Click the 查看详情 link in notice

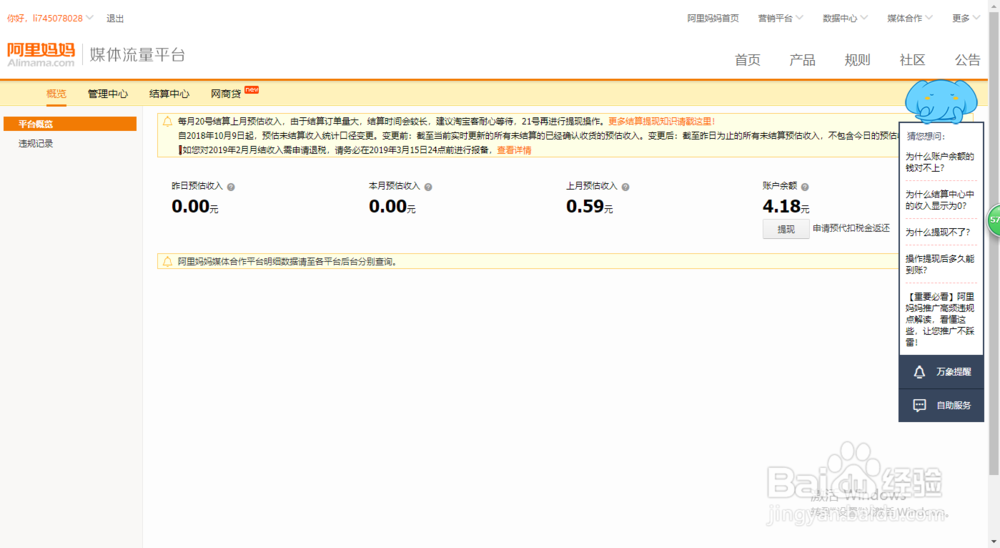514,150
